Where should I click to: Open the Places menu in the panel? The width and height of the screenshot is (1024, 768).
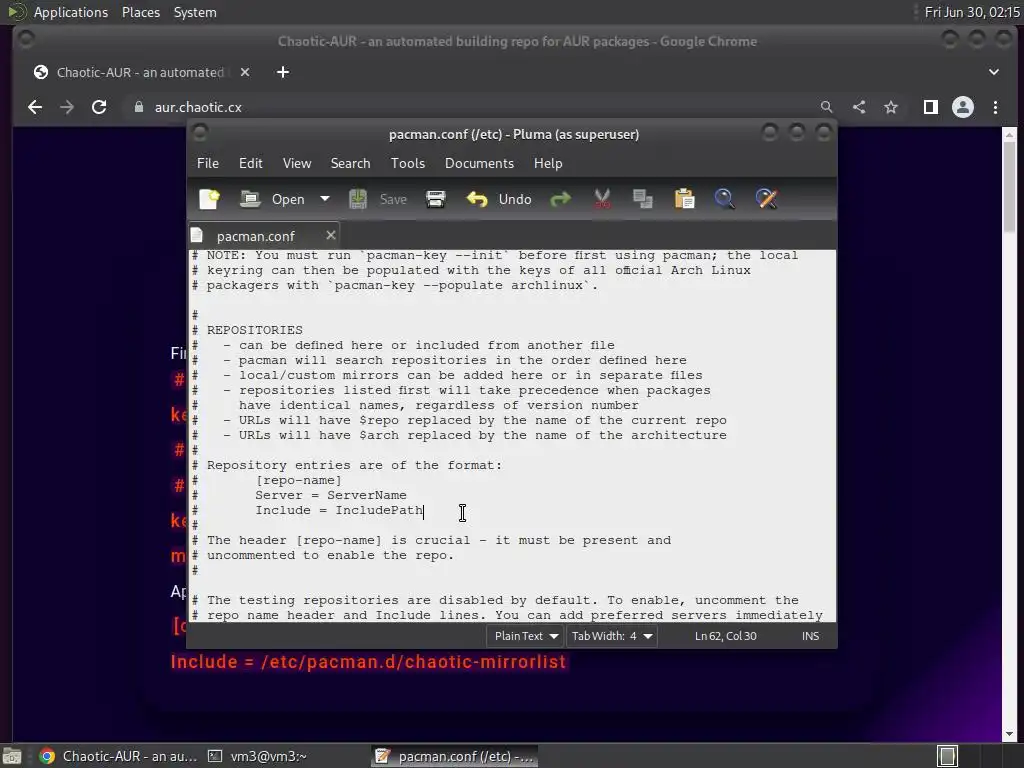tap(141, 12)
